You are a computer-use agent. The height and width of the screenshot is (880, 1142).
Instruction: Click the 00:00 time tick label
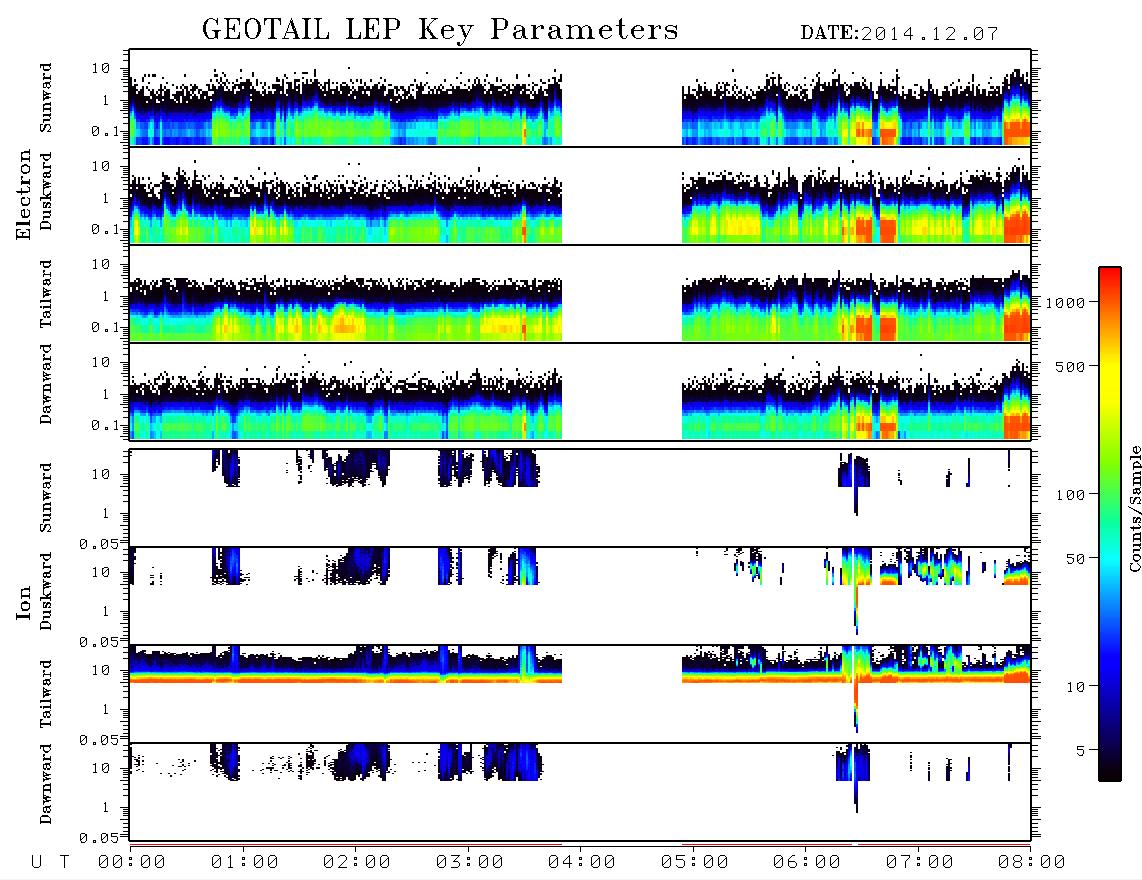coord(132,863)
